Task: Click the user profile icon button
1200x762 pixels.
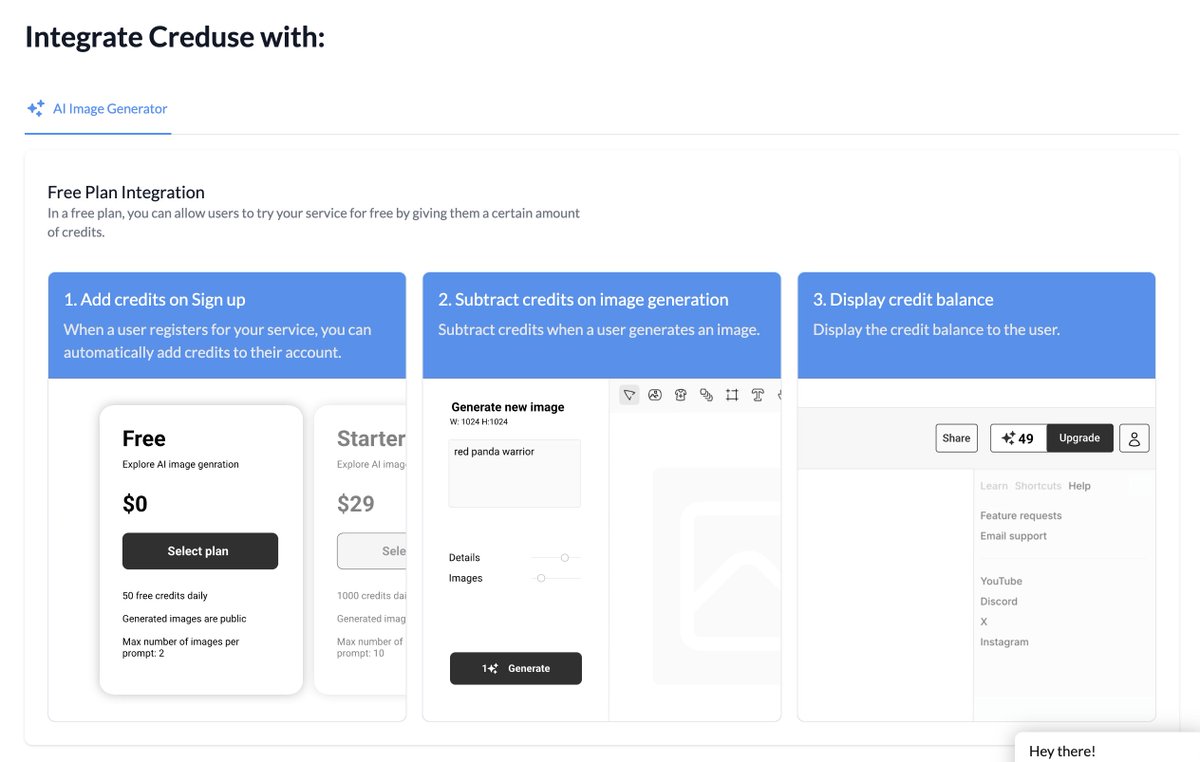Action: [1134, 438]
